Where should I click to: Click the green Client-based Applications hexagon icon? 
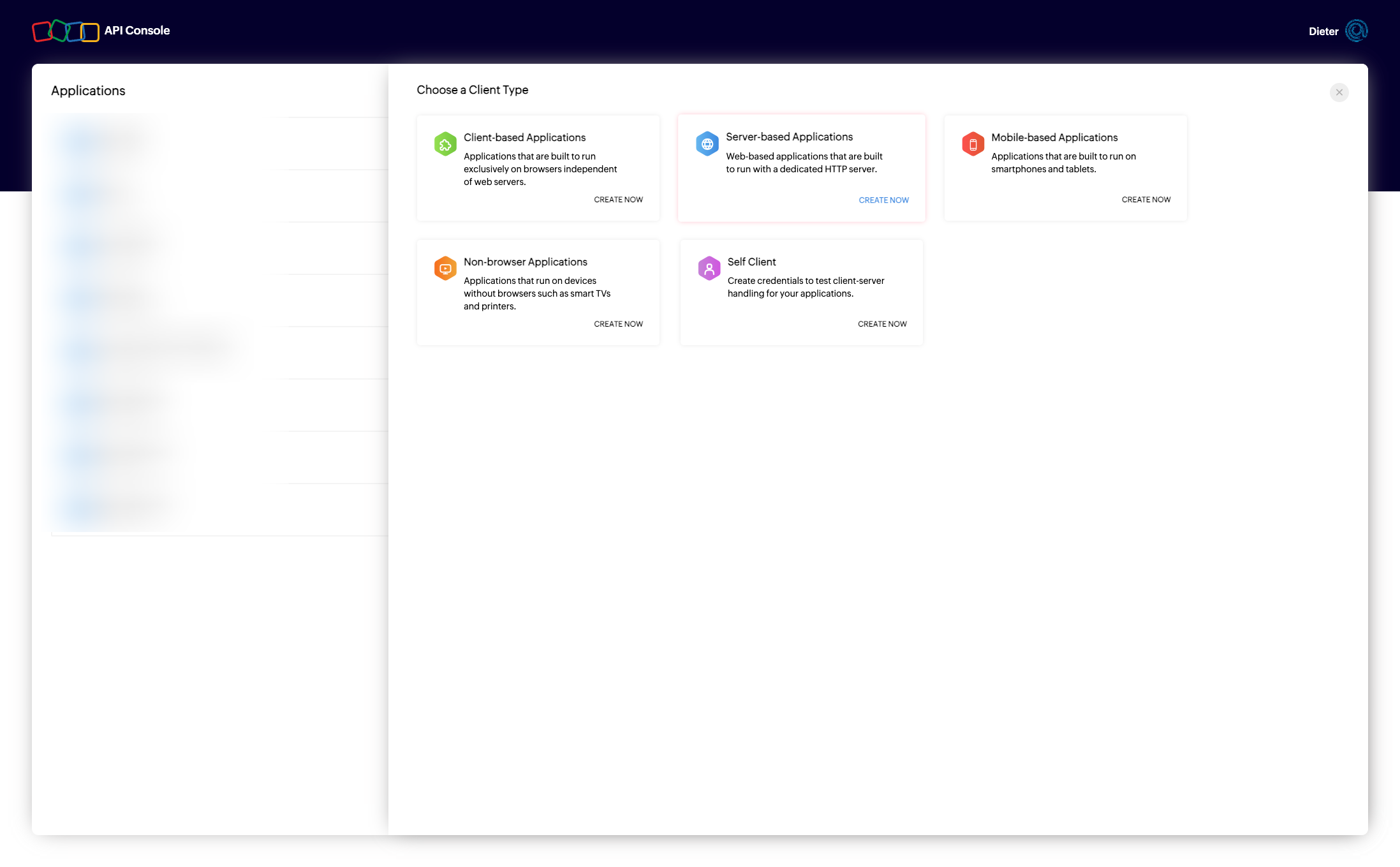point(445,144)
